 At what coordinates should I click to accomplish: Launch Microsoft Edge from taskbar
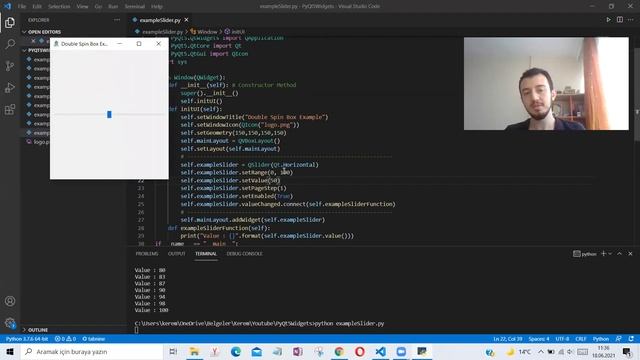pyautogui.click(x=236, y=351)
